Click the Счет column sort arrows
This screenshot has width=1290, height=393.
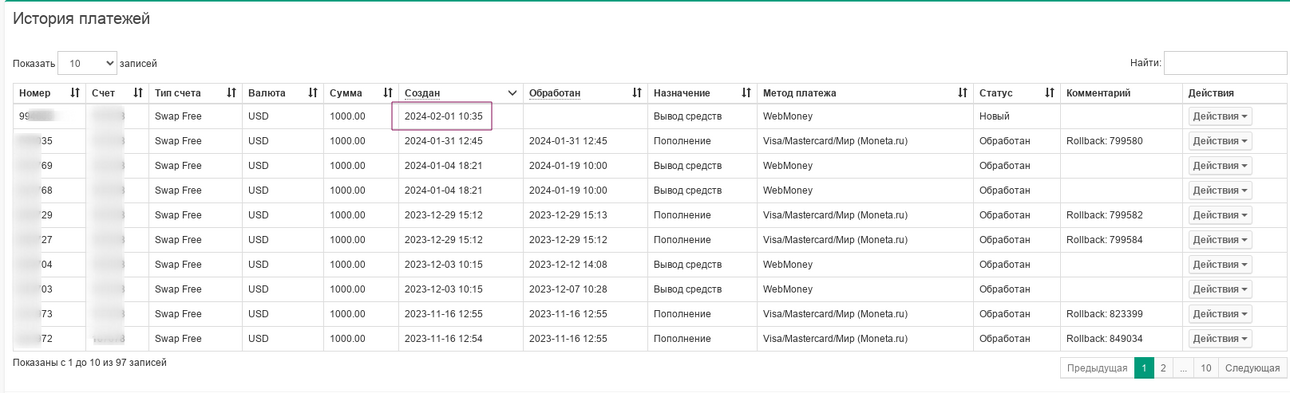click(x=138, y=93)
